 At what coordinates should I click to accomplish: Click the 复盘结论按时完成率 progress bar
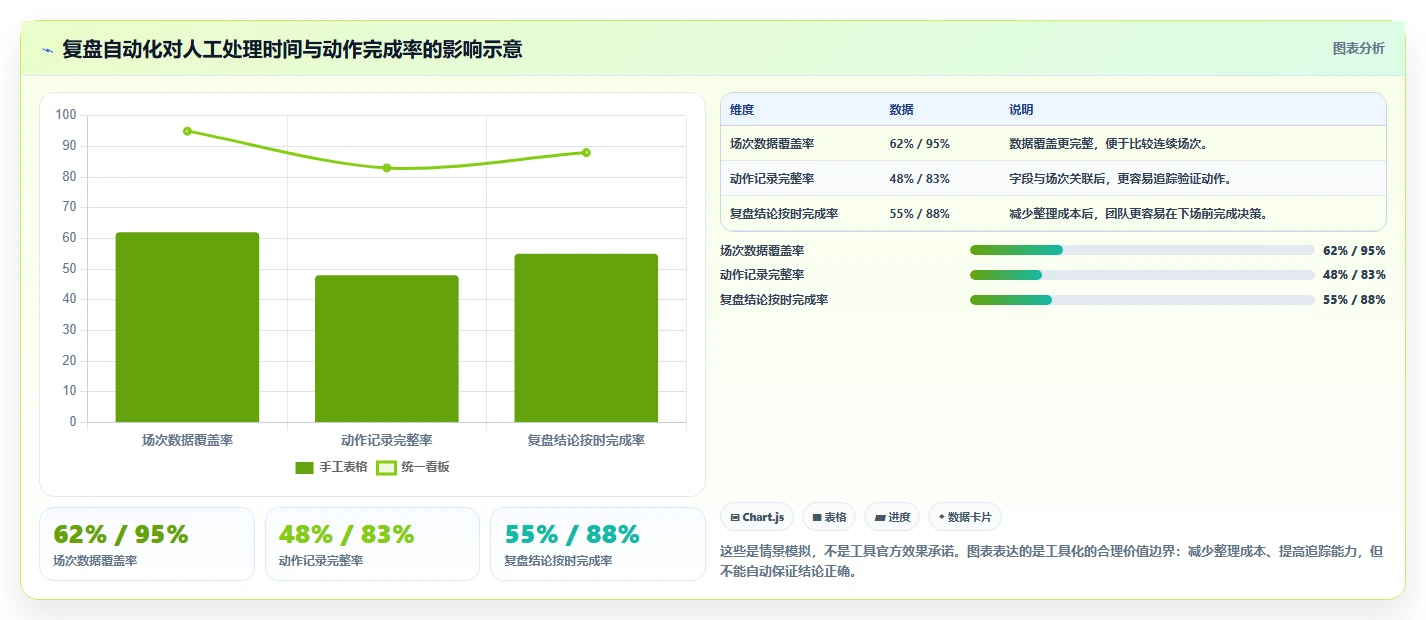pyautogui.click(x=1142, y=300)
